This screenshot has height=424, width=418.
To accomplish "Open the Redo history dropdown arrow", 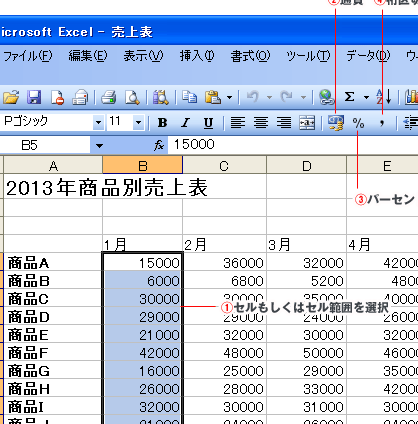I will point(303,98).
